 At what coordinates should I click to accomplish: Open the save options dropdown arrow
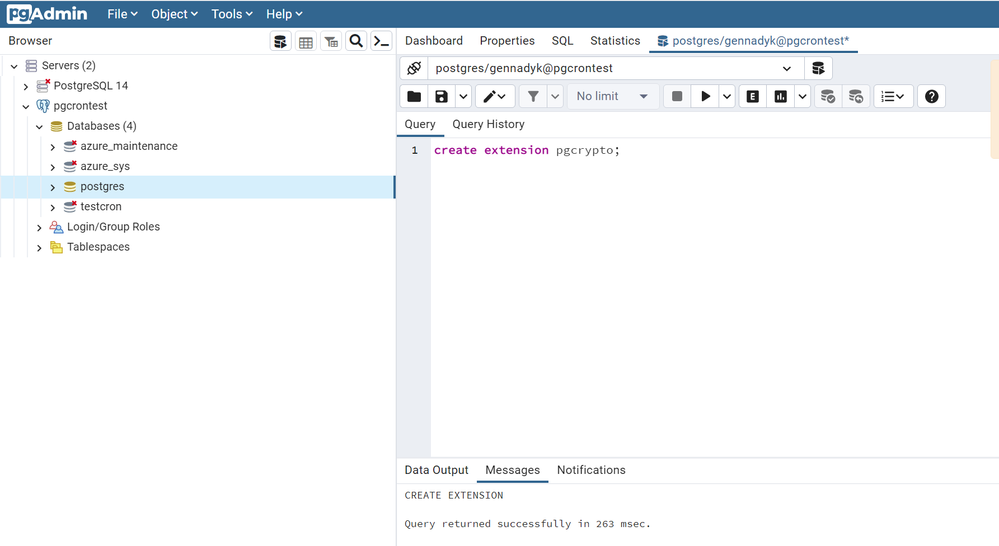(463, 96)
